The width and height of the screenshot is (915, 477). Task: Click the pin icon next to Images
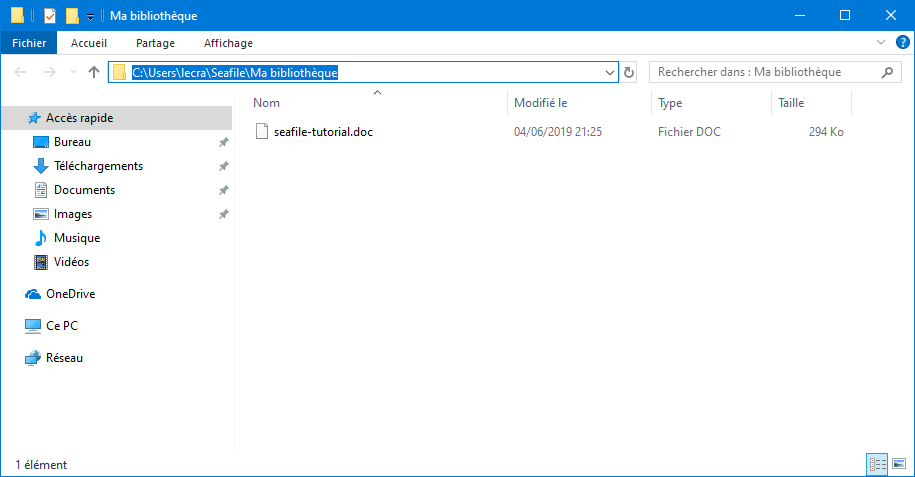(x=223, y=214)
